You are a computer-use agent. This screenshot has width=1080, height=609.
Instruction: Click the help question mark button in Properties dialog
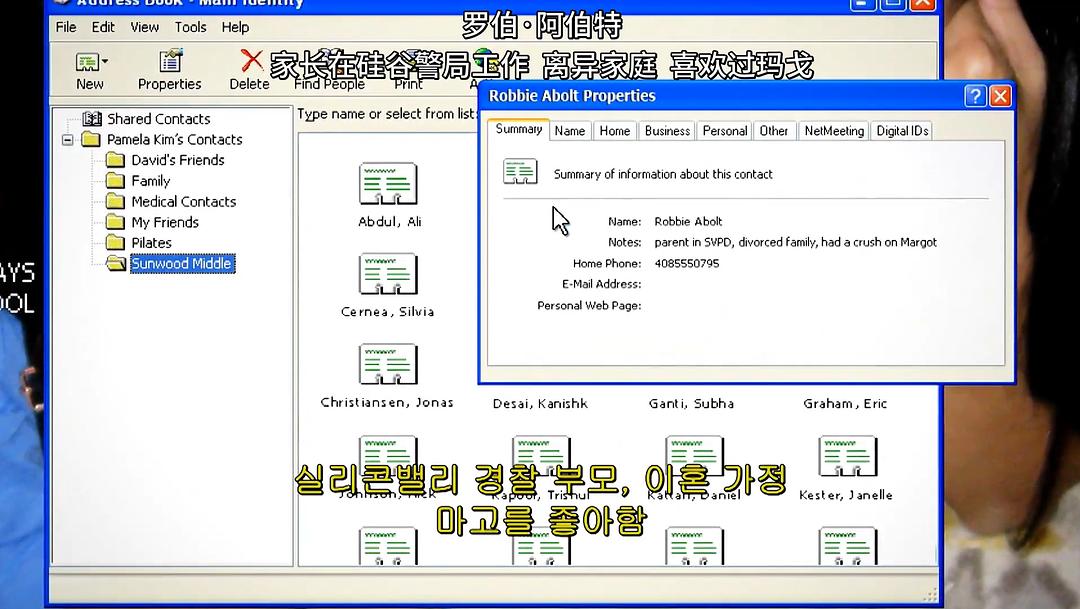click(x=975, y=96)
